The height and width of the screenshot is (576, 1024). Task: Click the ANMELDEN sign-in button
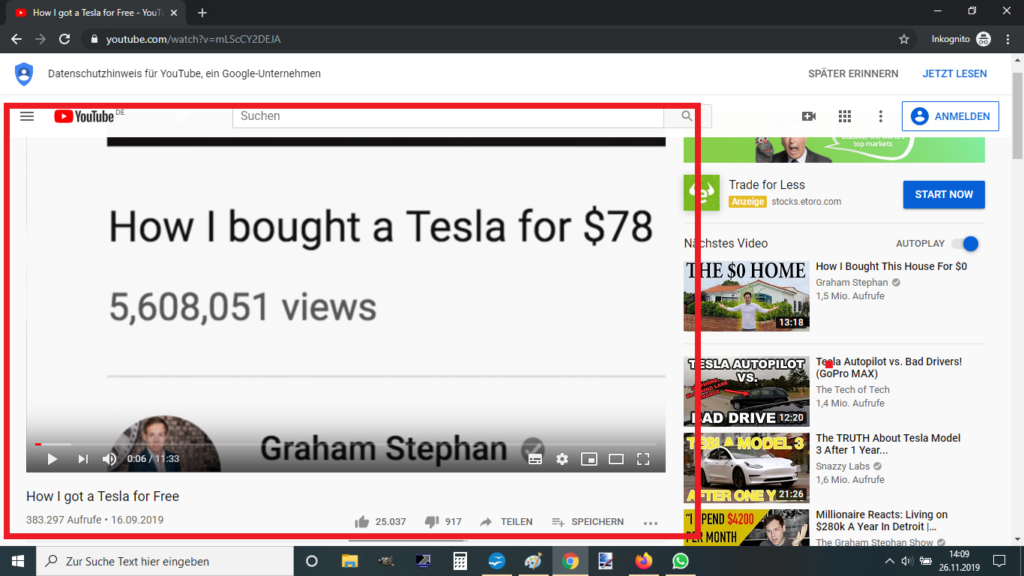pos(950,116)
